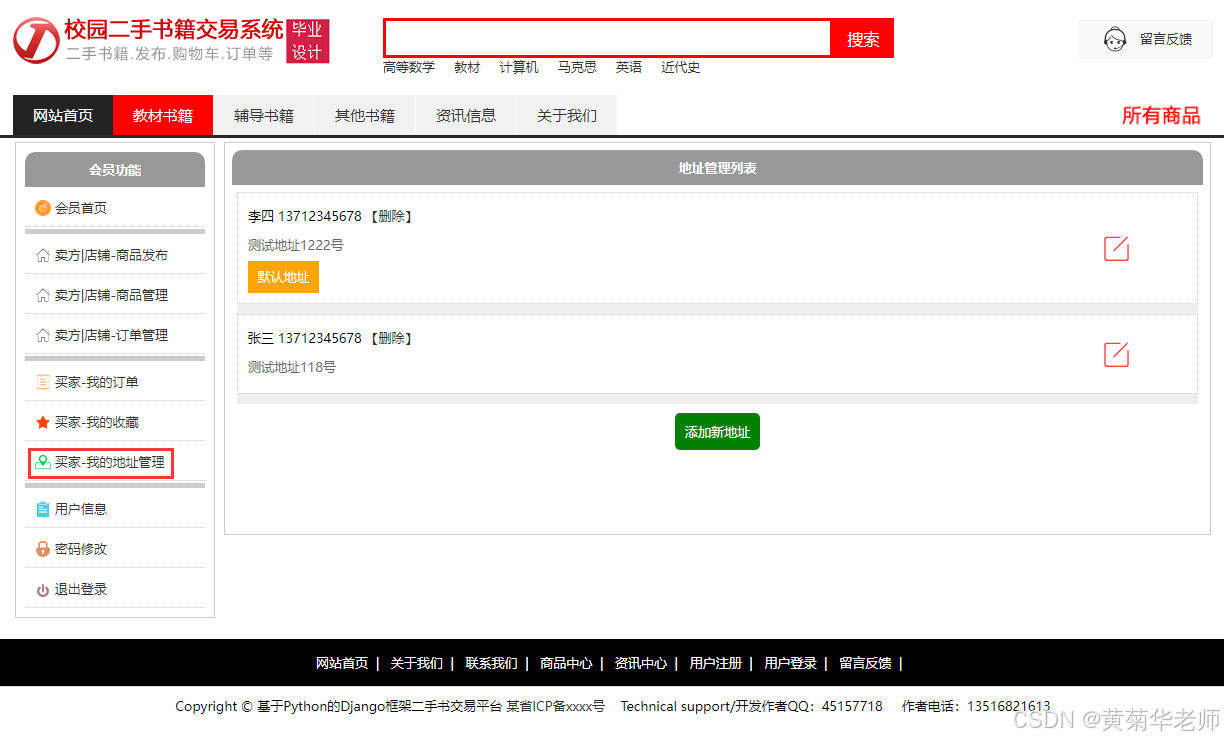
Task: Select 计算机 search keyword
Action: 519,67
